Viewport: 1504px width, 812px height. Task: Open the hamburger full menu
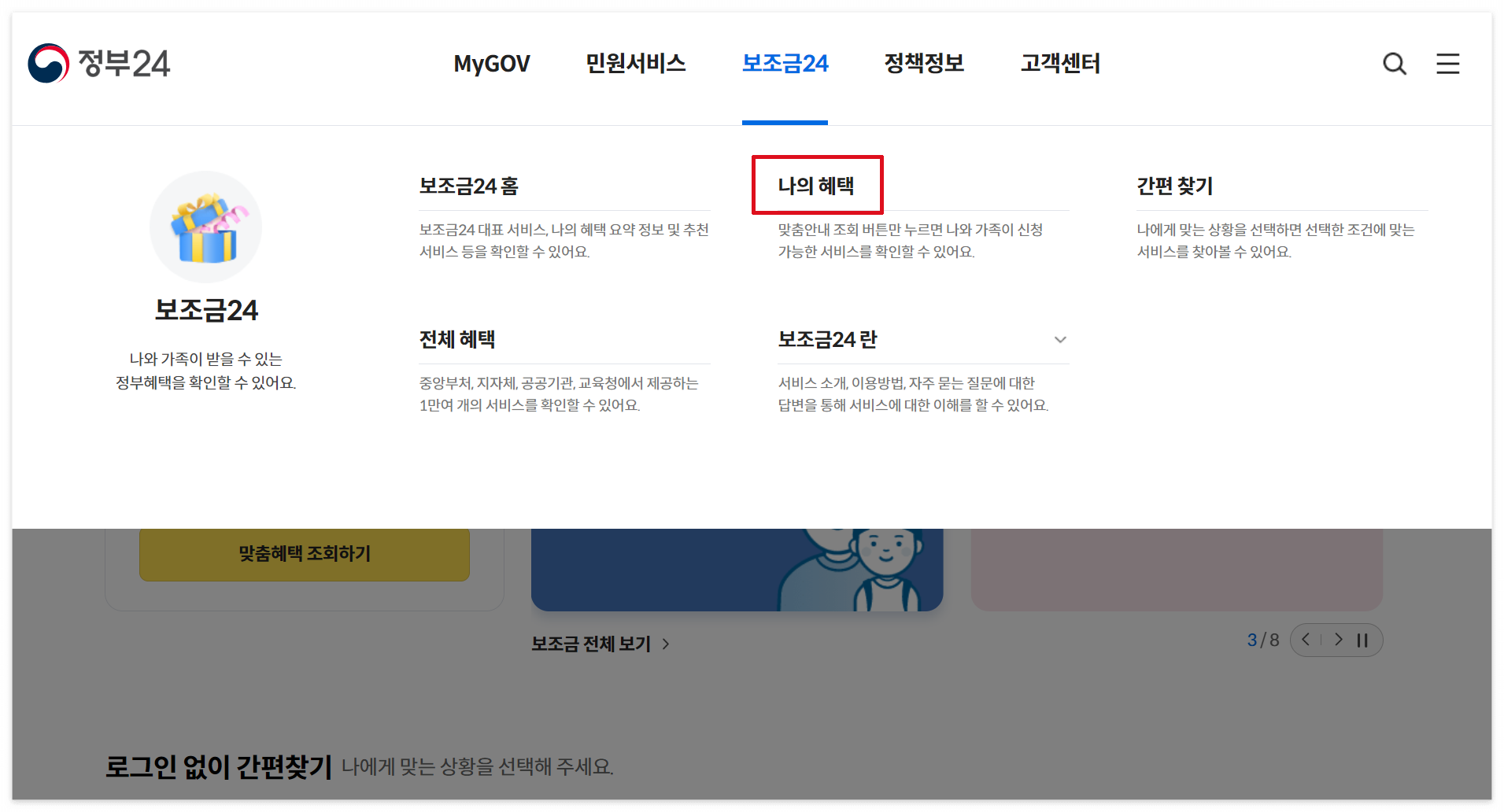click(x=1448, y=64)
